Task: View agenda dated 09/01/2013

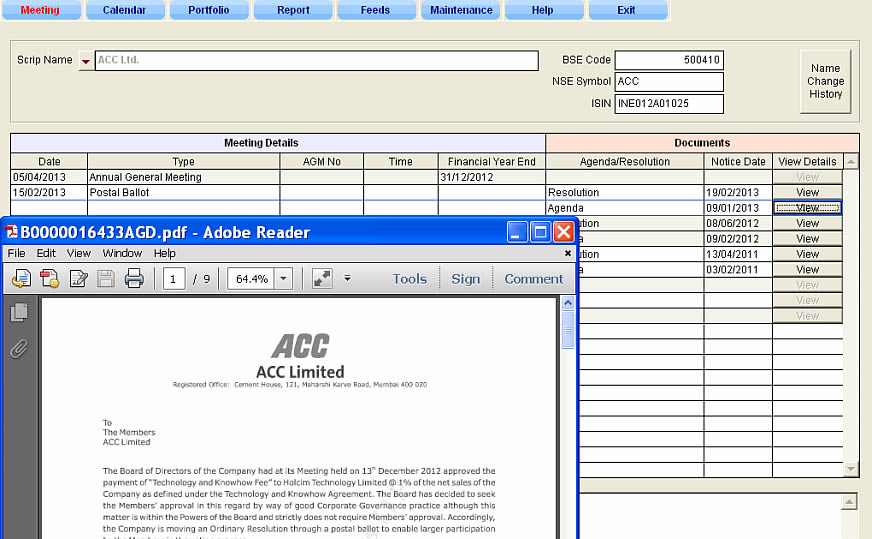Action: (x=807, y=208)
